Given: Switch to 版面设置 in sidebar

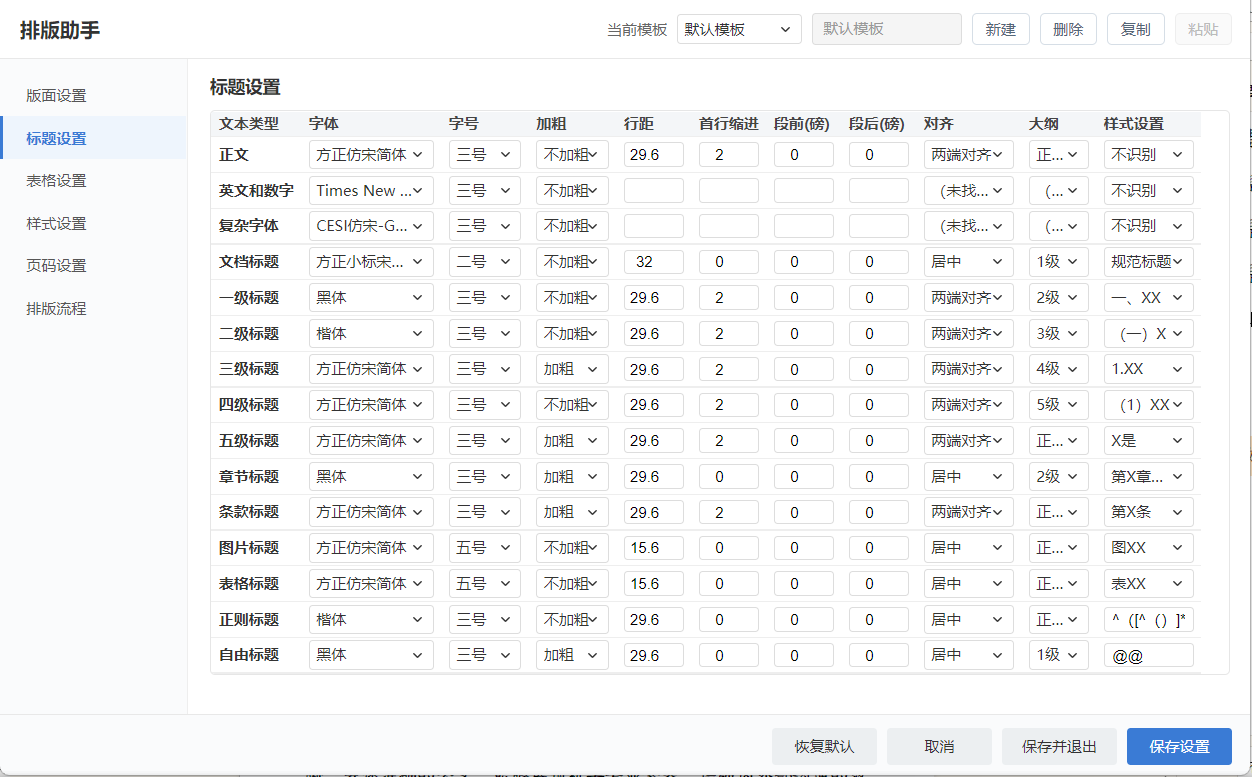Looking at the screenshot, I should coord(57,96).
